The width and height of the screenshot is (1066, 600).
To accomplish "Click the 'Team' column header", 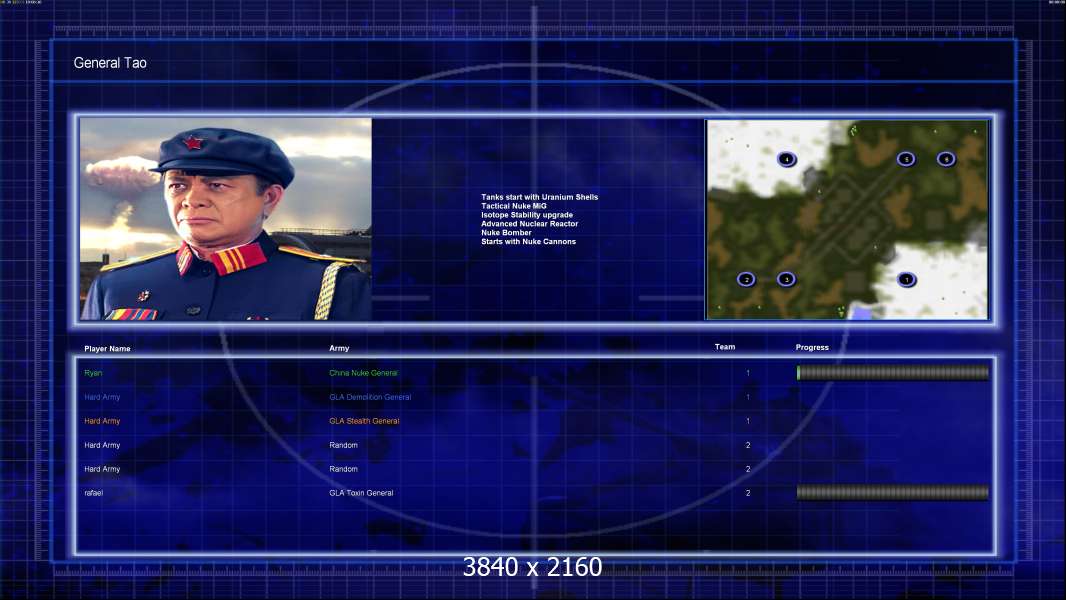I will [x=725, y=347].
